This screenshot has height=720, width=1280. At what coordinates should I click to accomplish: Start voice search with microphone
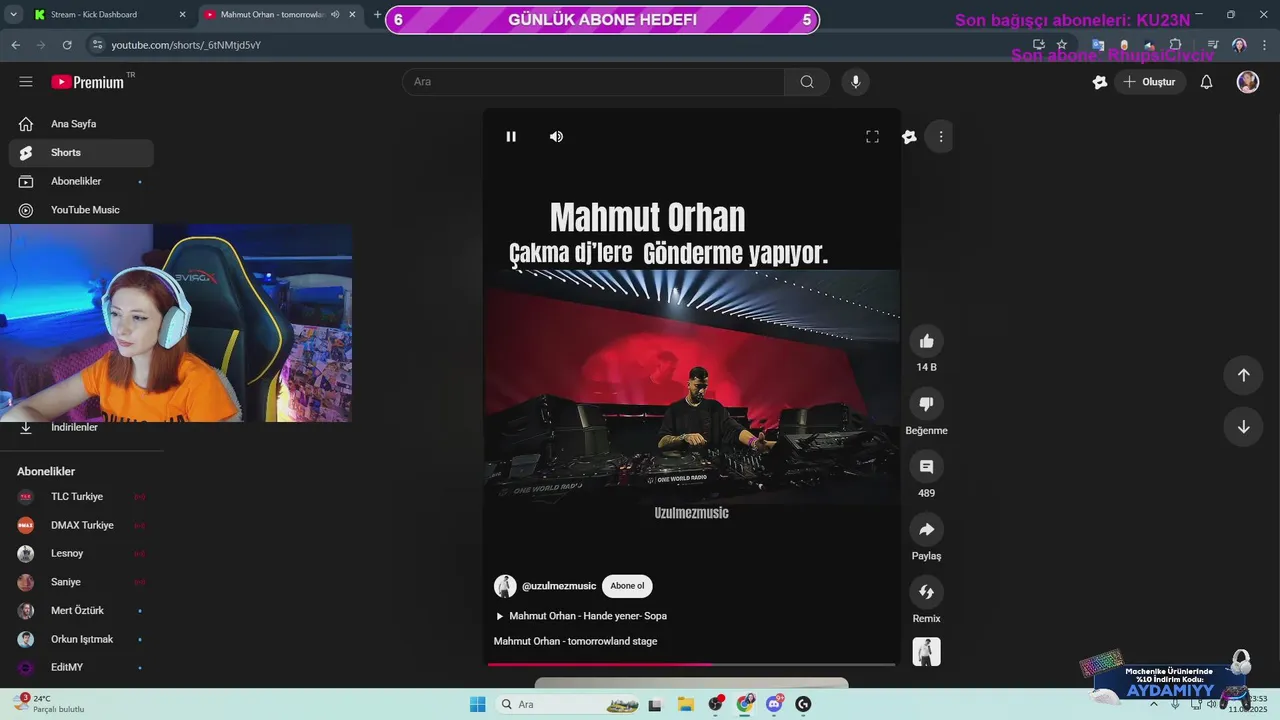(x=855, y=82)
